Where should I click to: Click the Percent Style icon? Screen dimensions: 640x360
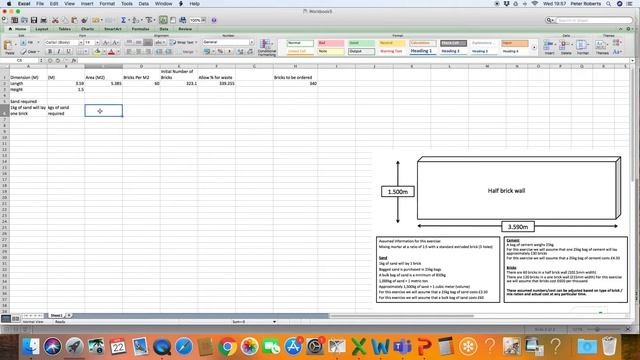pos(220,51)
